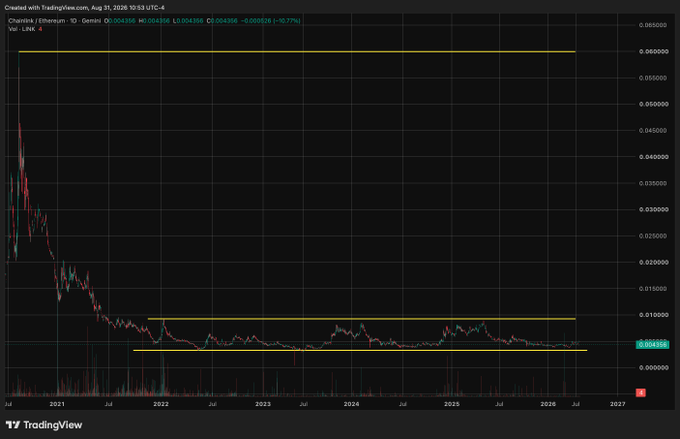Select the lowest yellow support line under the candles

[360, 351]
